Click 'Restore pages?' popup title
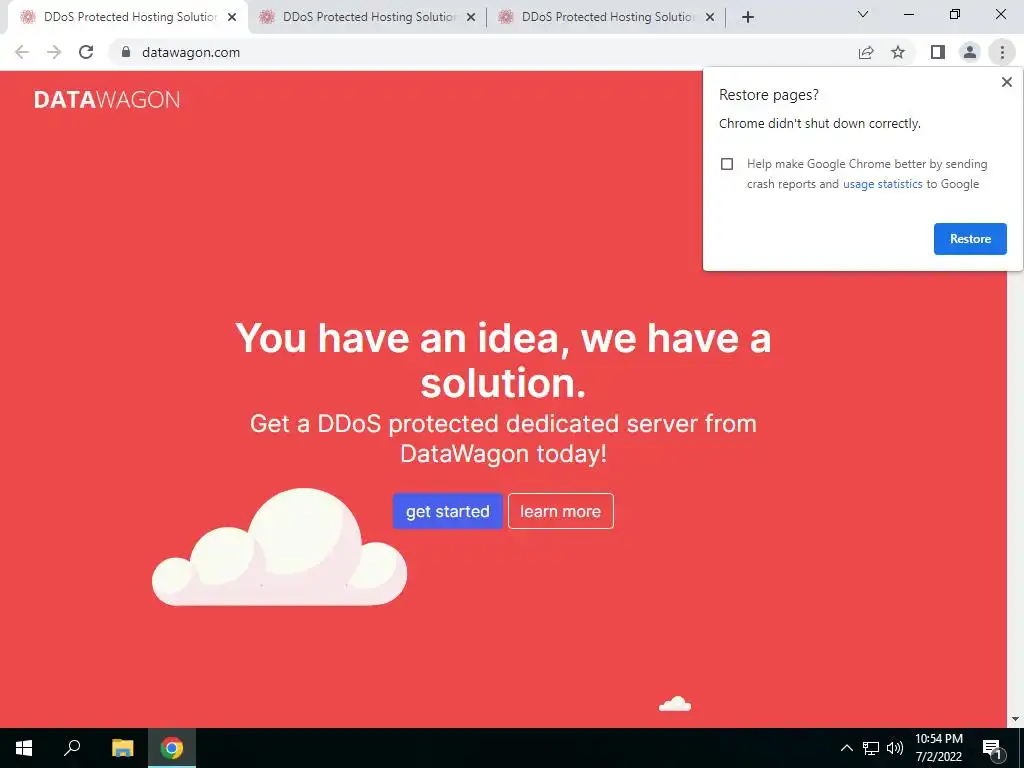1024x768 pixels. point(769,95)
